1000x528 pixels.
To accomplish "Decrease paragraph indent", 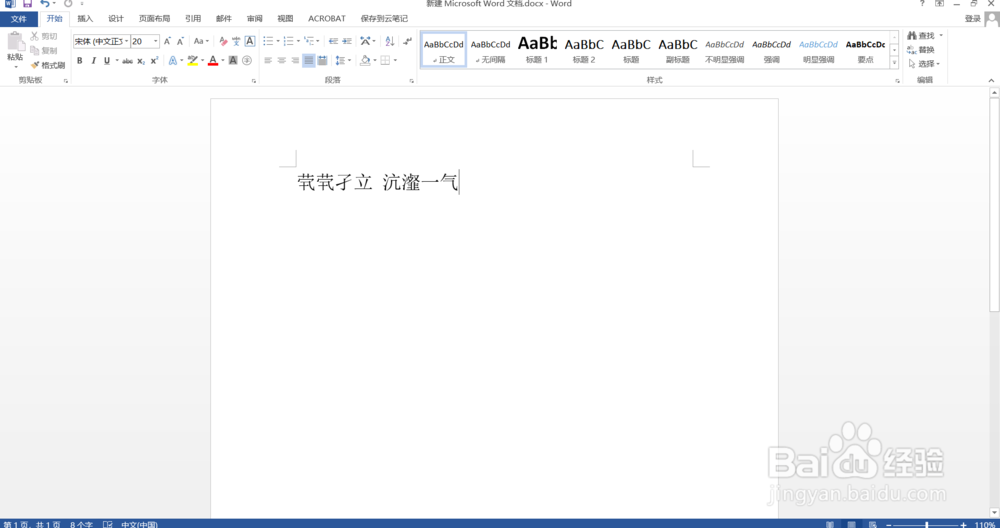I will click(333, 41).
